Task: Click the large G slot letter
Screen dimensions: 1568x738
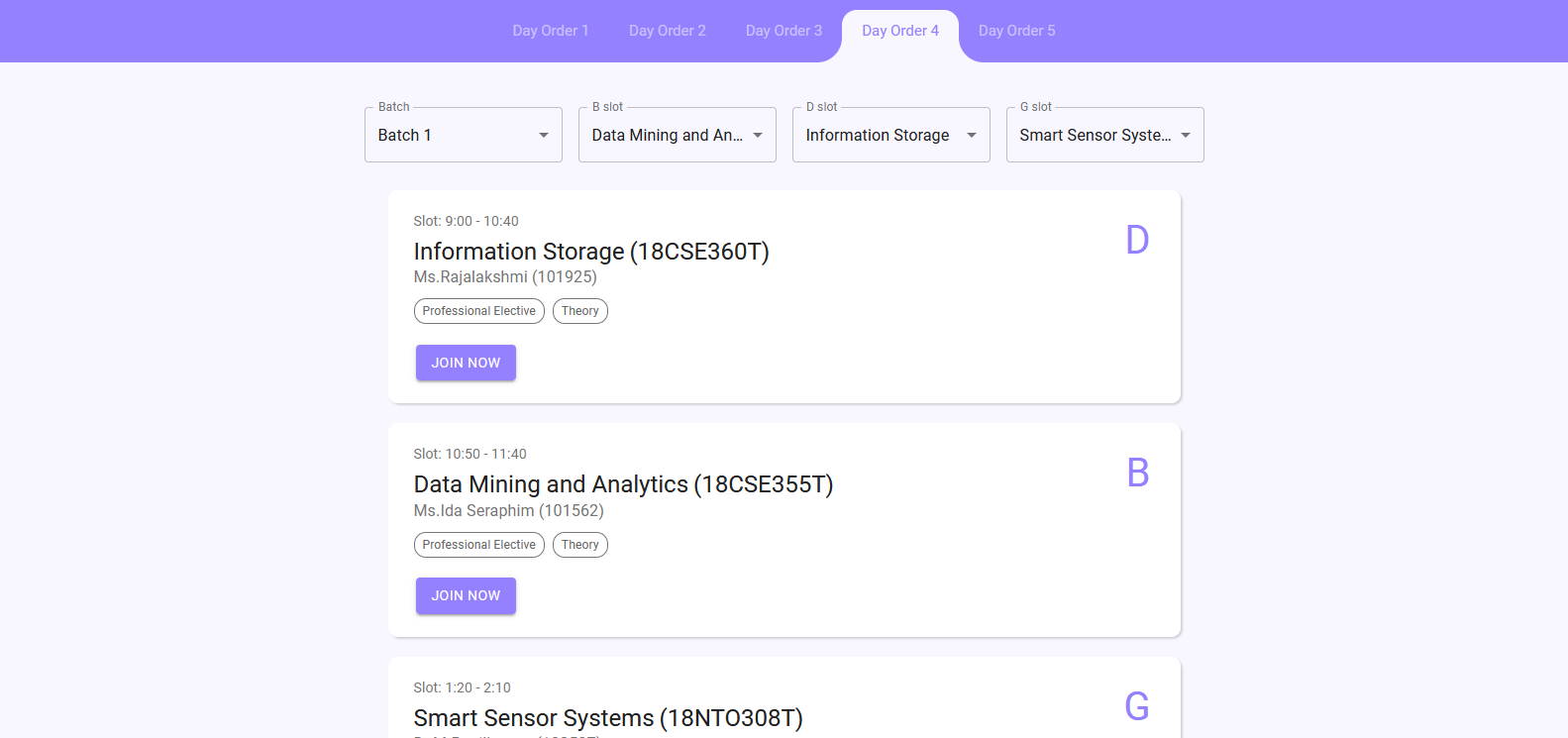Action: 1137,706
